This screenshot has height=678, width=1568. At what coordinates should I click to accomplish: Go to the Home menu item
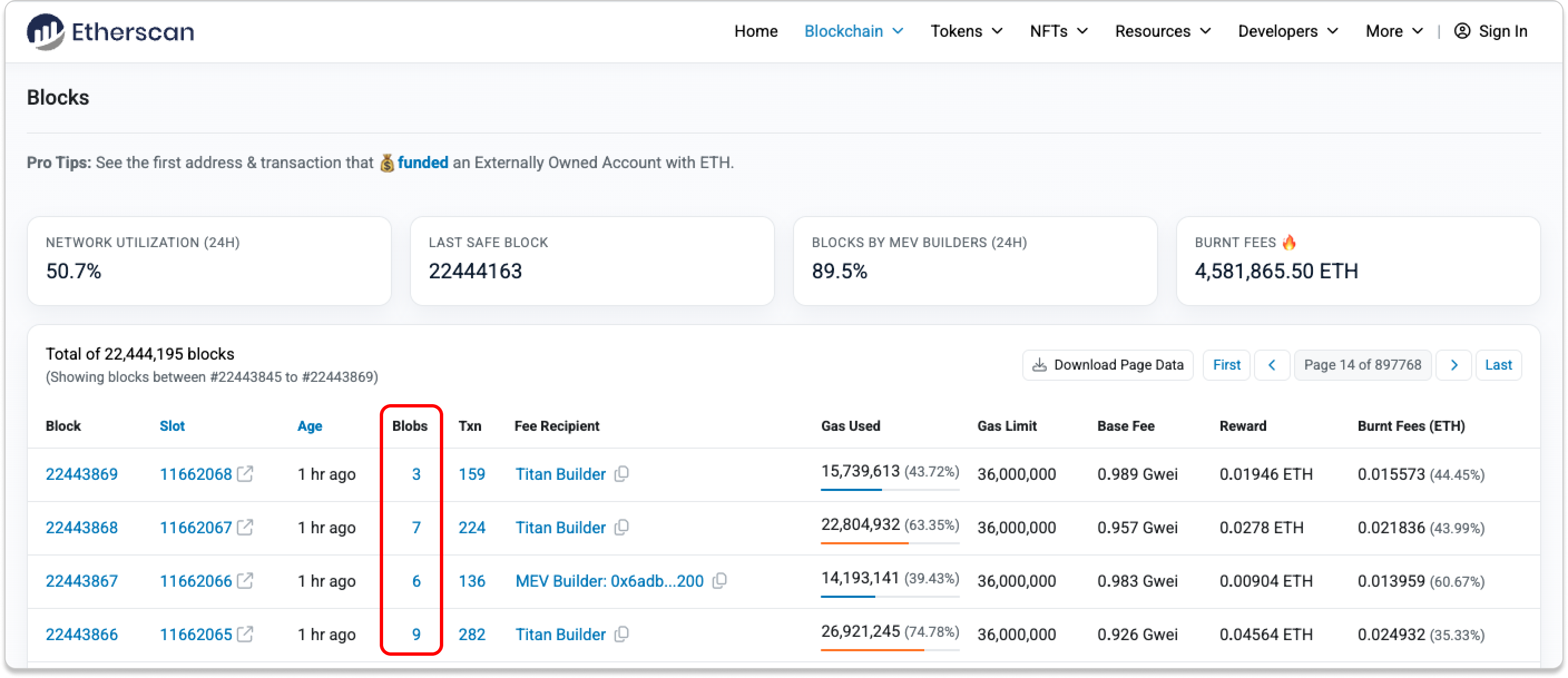coord(756,31)
